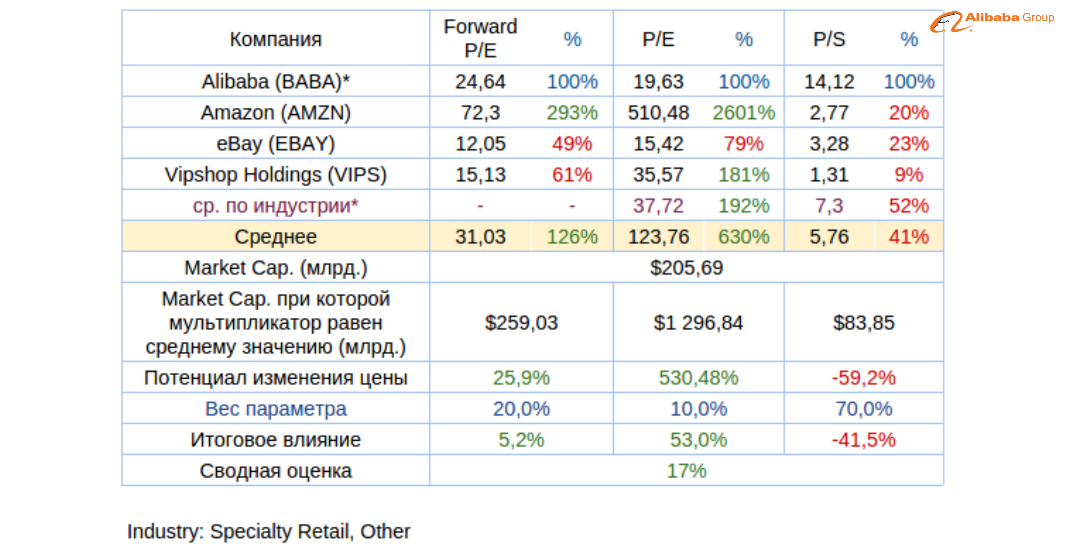Click the -41,5% итоговое влияние value
Image resolution: width=1065 pixels, height=553 pixels.
click(863, 440)
